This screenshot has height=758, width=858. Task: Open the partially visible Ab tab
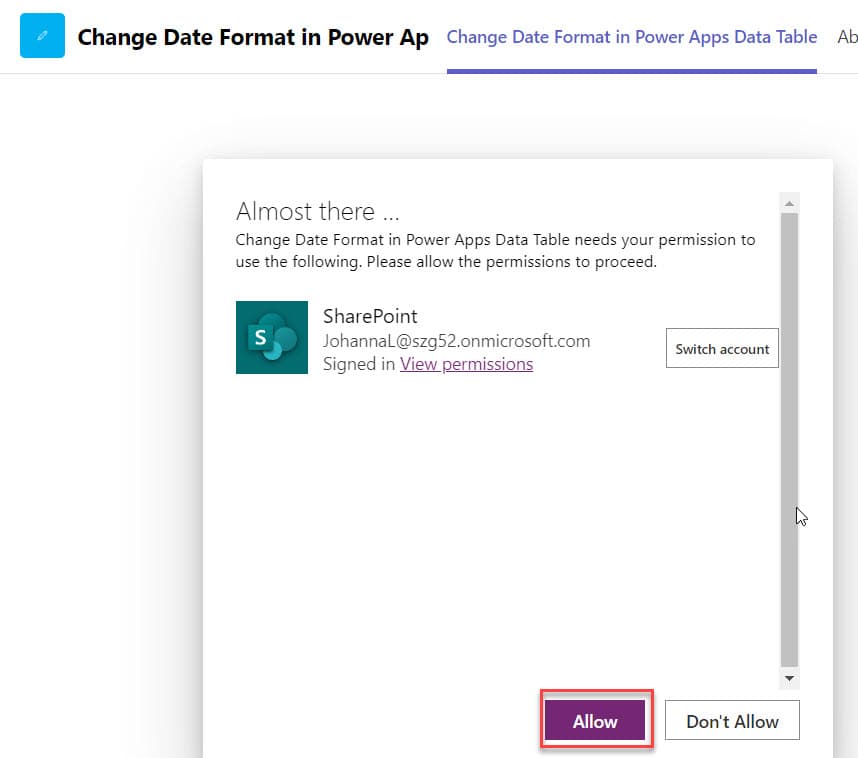click(847, 37)
